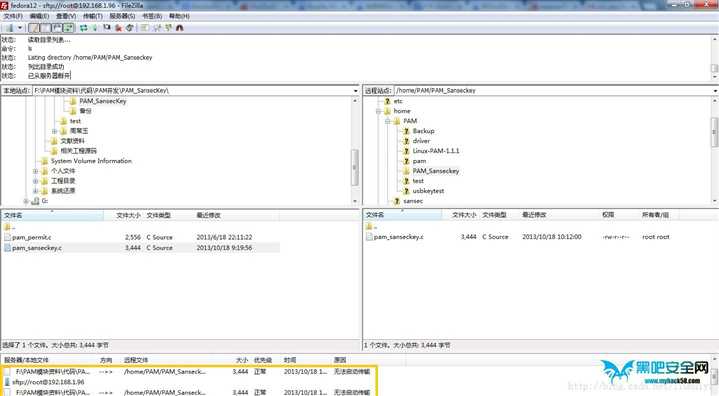Select PAM_Sanseckey in remote tree
719x396 pixels.
tap(436, 171)
